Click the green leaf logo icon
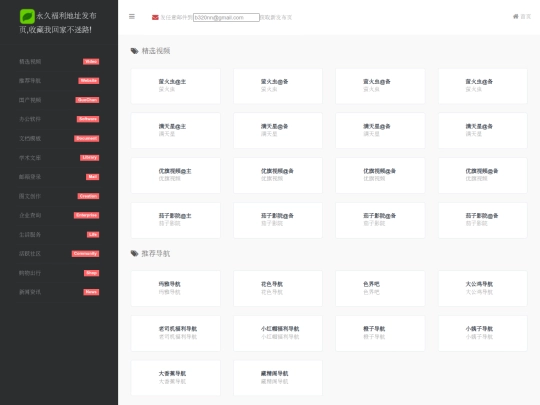 coord(27,16)
